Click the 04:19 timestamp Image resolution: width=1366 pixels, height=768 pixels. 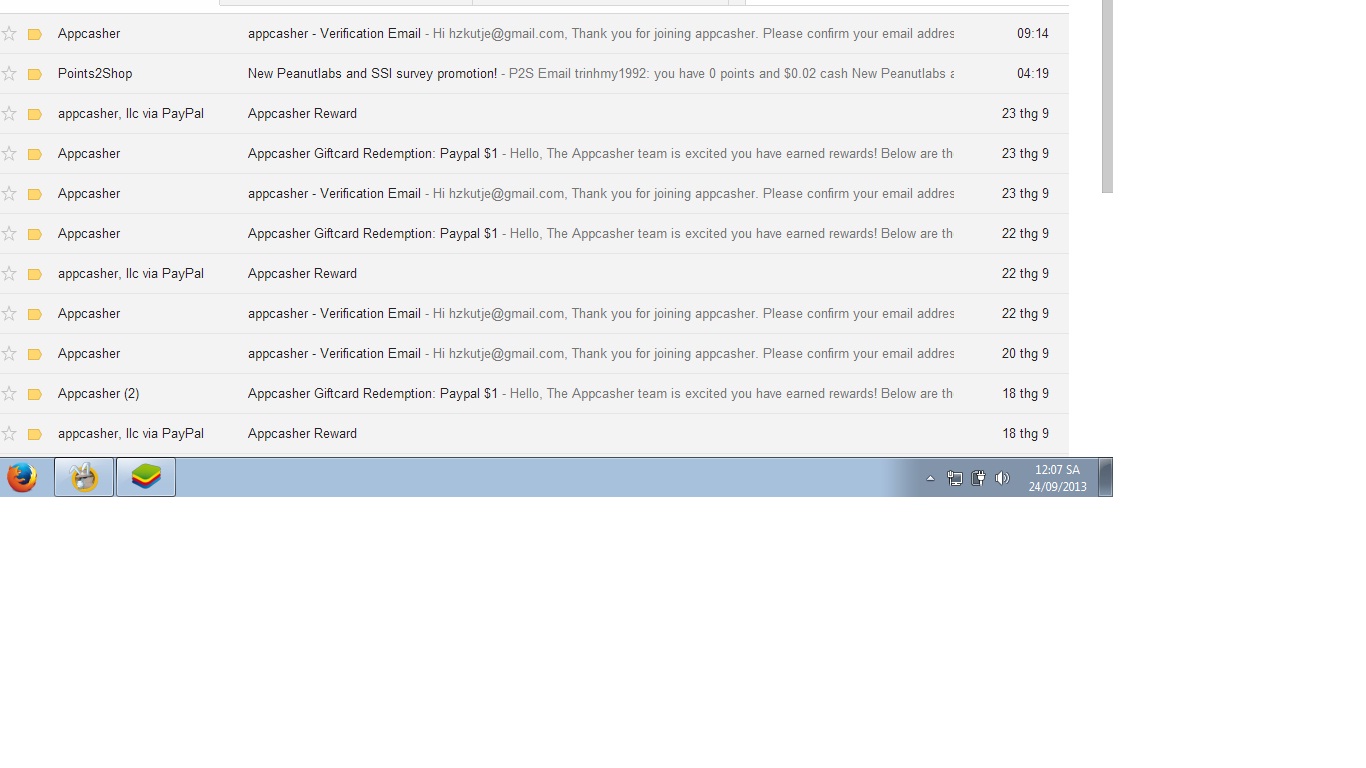[x=1033, y=73]
